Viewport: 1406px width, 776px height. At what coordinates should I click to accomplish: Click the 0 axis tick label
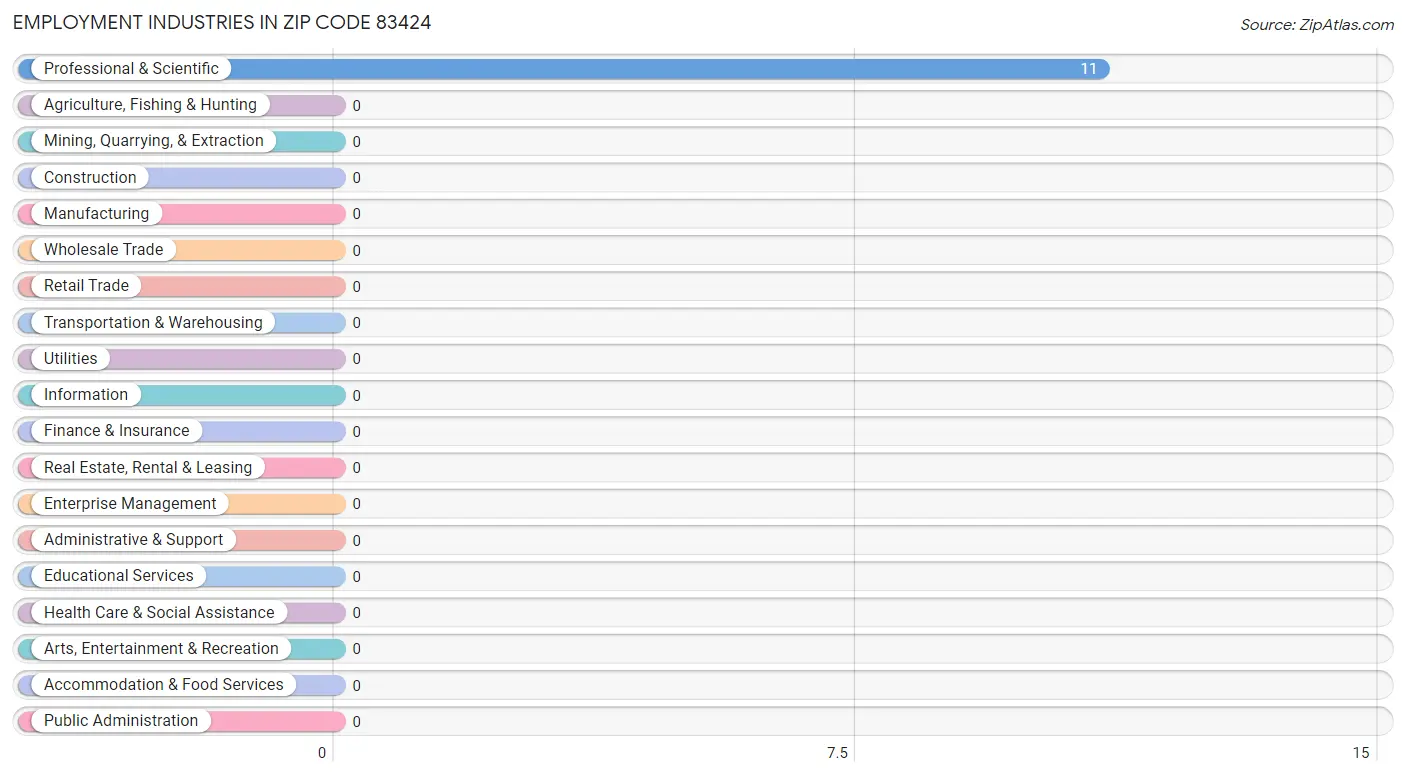click(x=322, y=753)
